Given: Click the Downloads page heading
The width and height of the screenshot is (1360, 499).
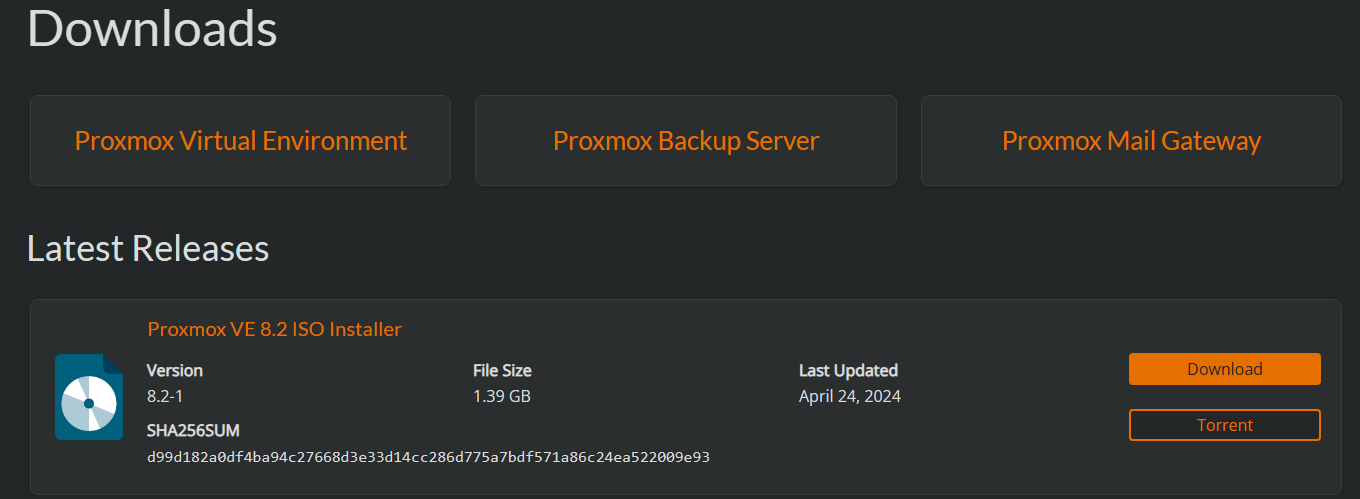Looking at the screenshot, I should click(x=152, y=29).
